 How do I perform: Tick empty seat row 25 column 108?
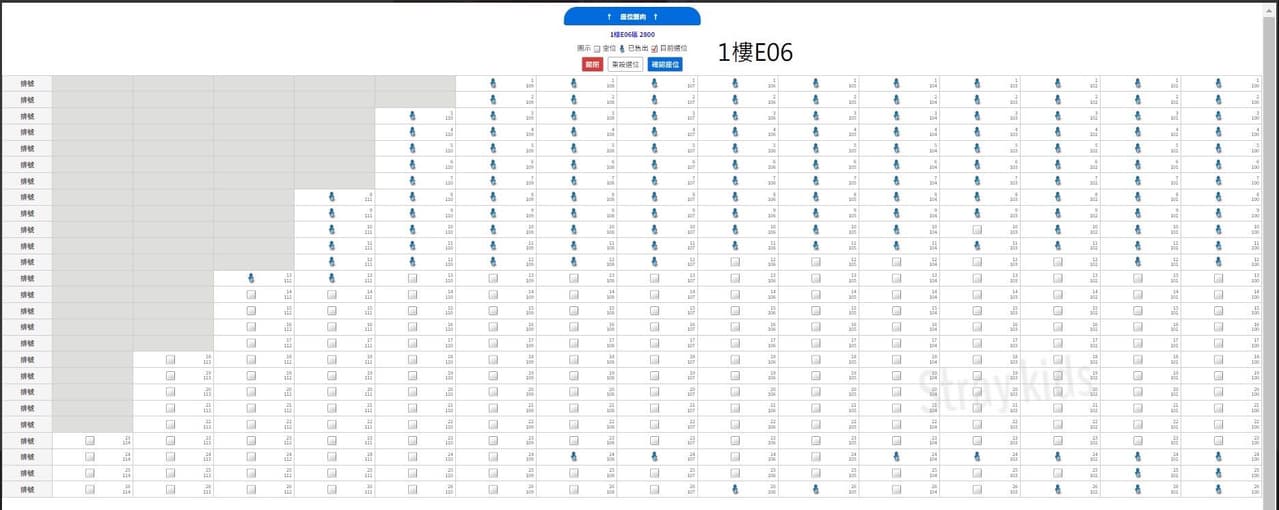click(574, 472)
